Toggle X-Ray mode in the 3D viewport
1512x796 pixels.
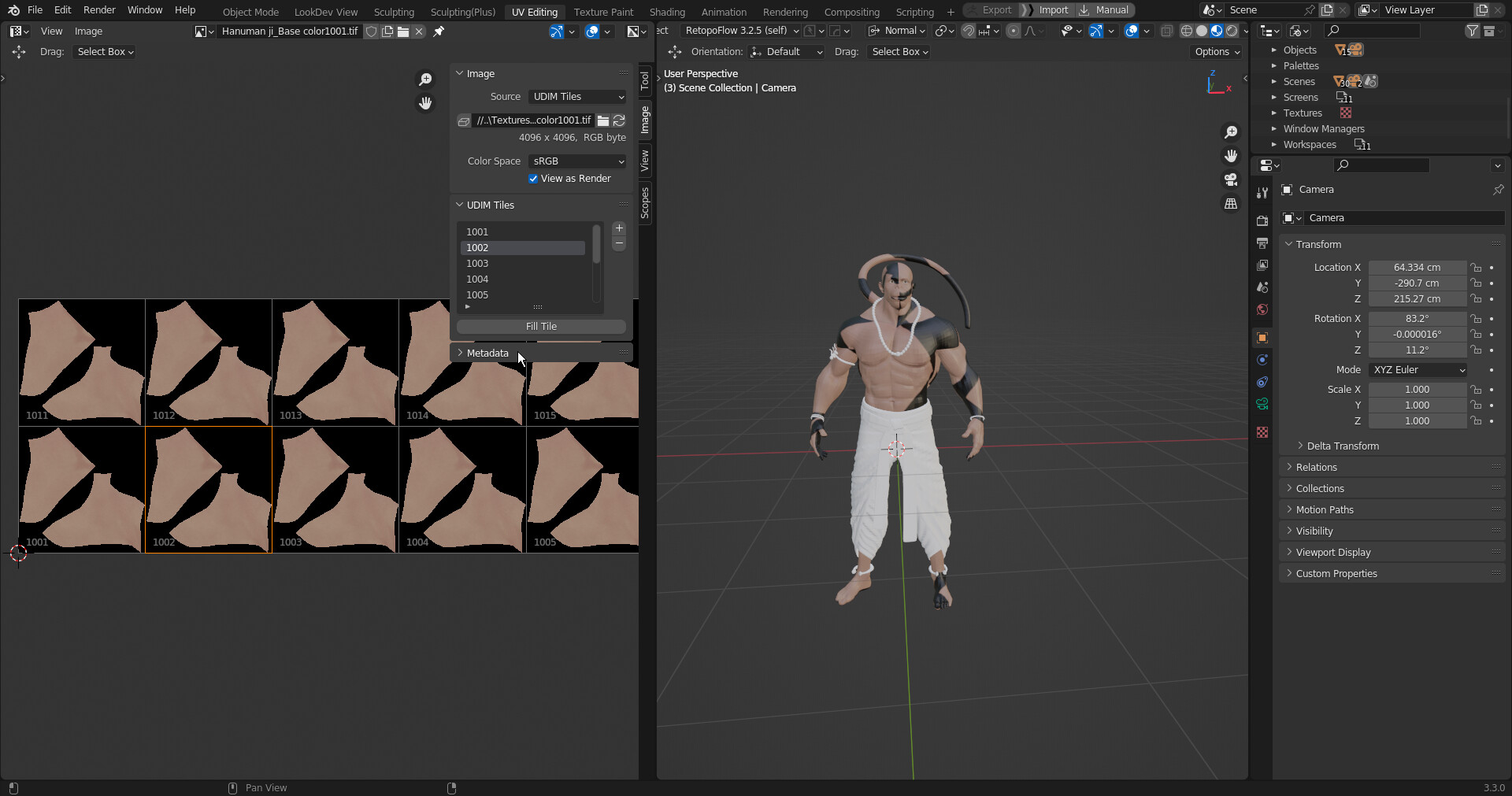(1166, 31)
